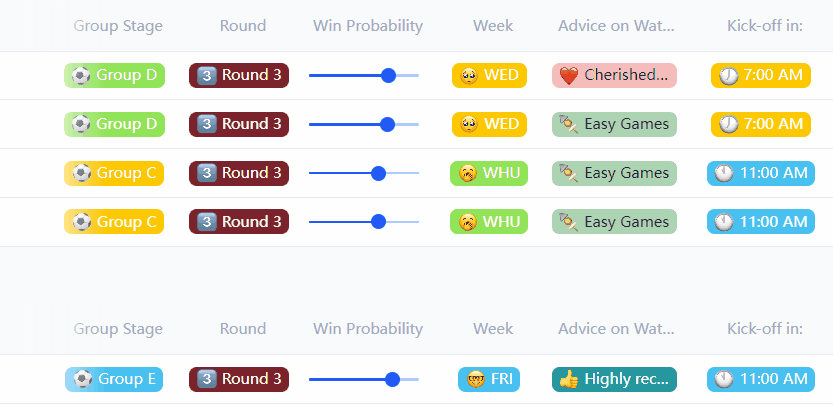
Task: Select the upper Week column header
Action: (x=493, y=26)
